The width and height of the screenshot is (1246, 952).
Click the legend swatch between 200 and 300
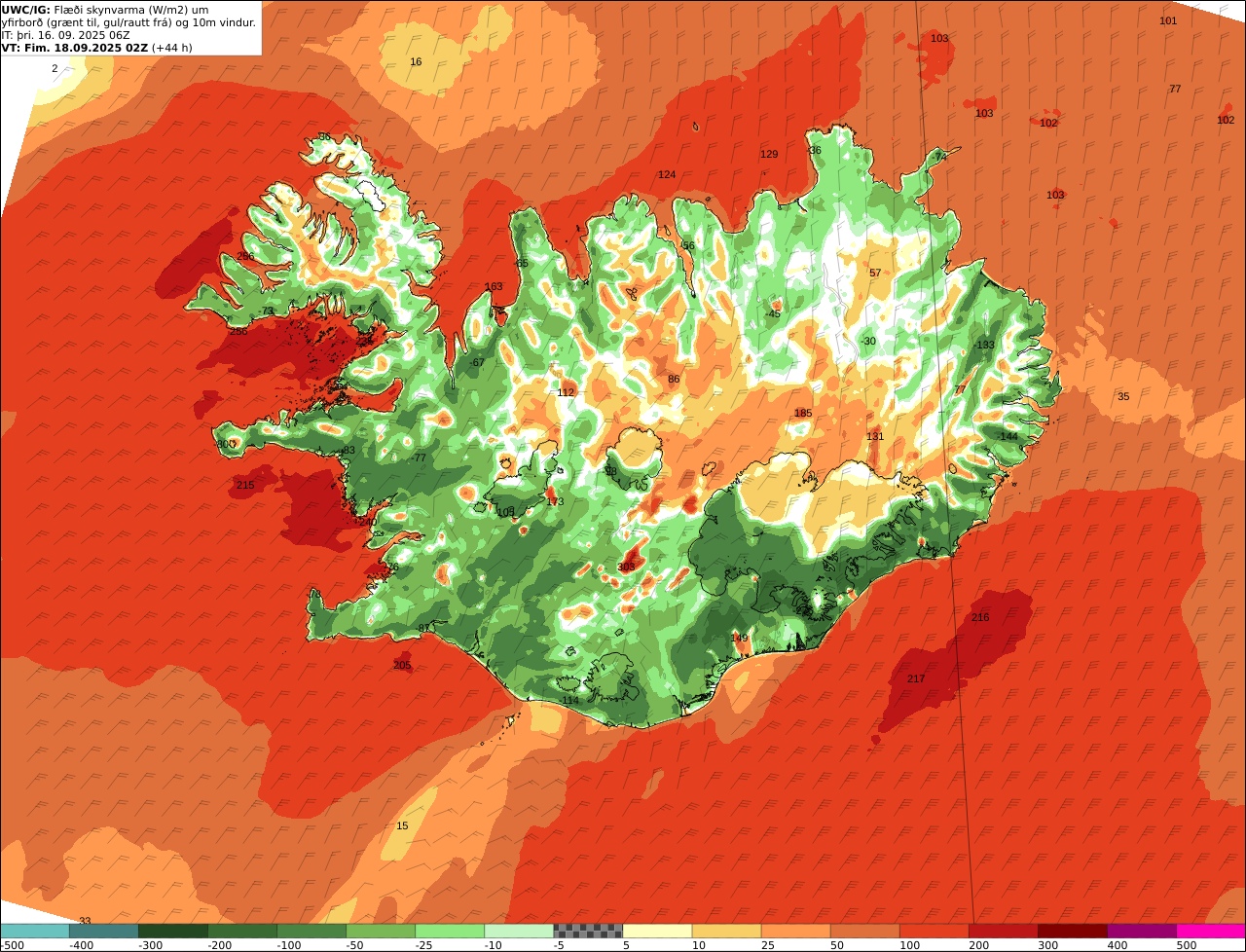pos(1002,932)
